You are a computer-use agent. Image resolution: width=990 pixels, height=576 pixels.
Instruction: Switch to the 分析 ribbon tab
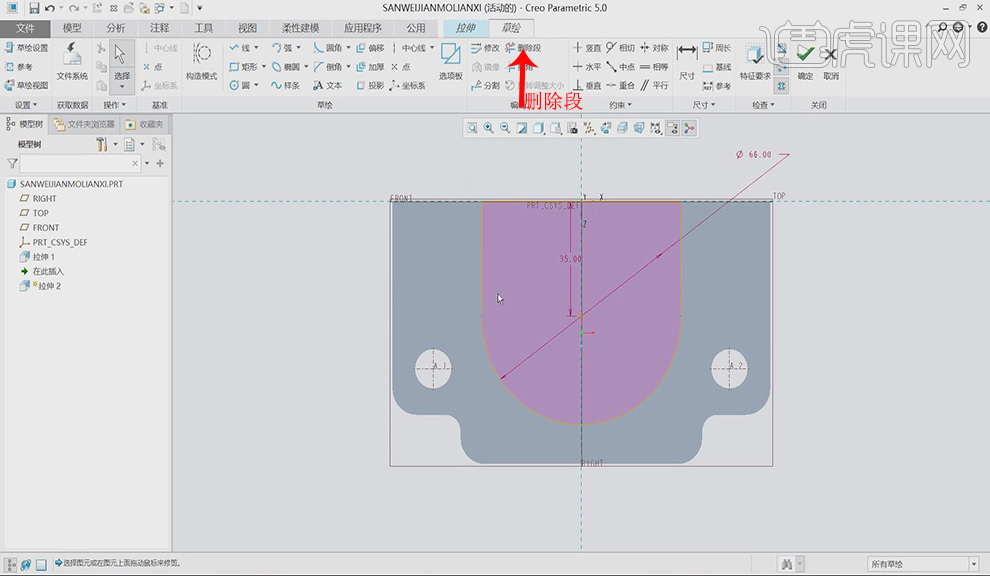tap(116, 28)
